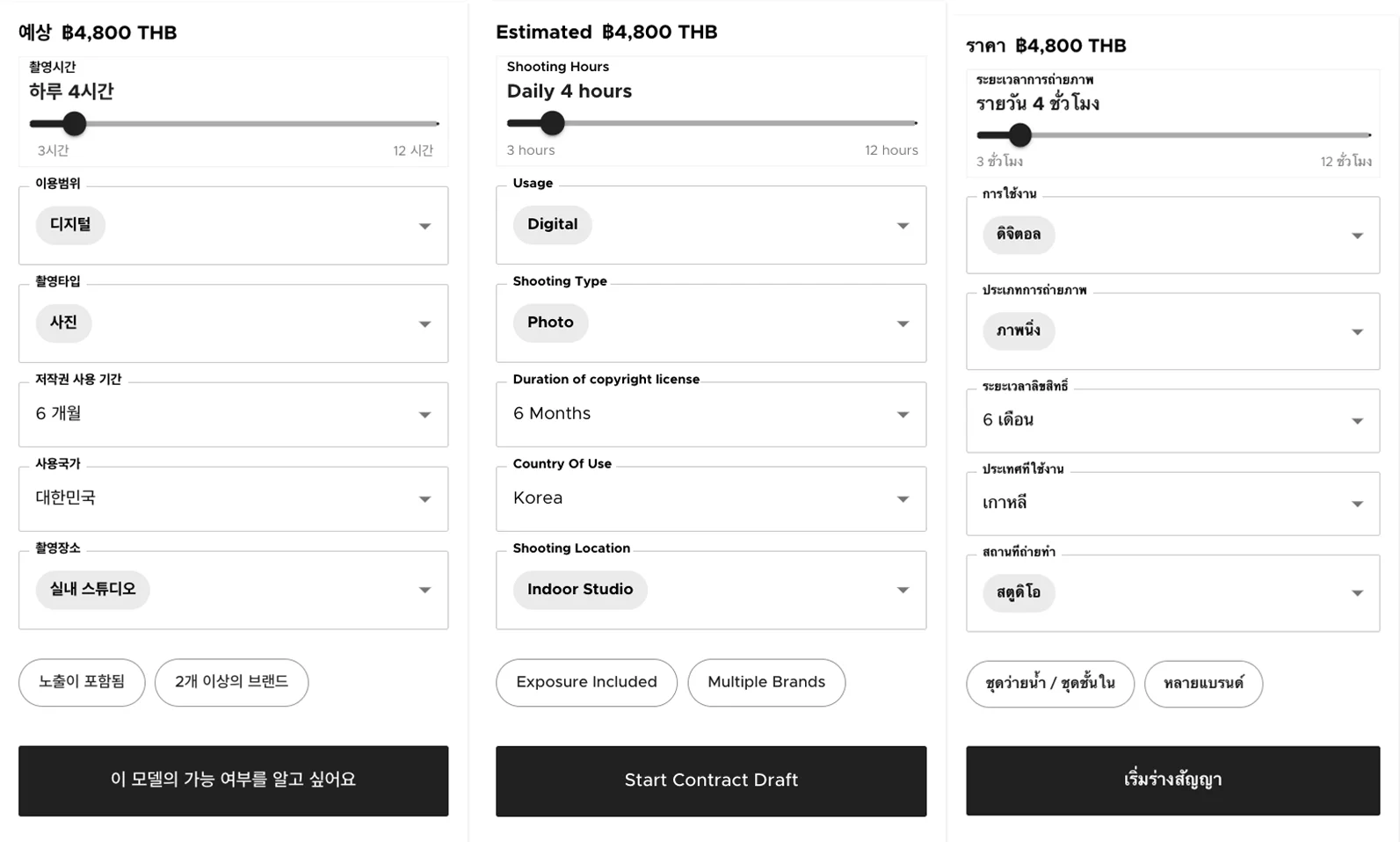Toggle the Korean 노출이 포함됨 chip

(82, 682)
